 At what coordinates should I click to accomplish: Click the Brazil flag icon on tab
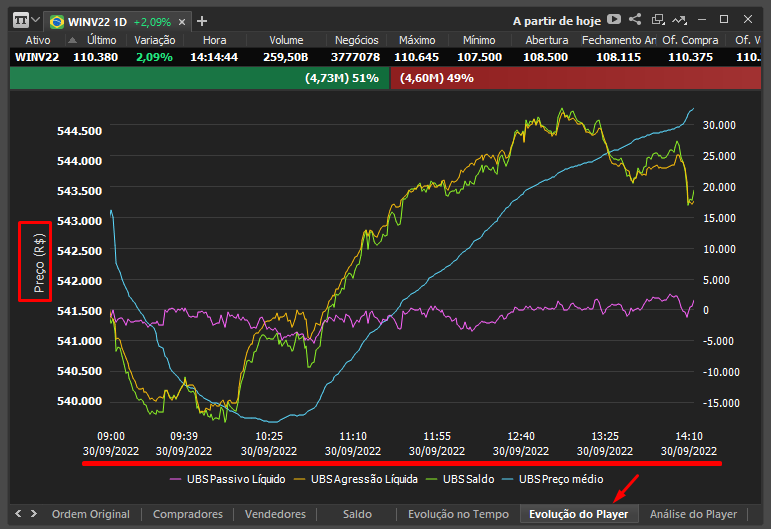click(57, 22)
